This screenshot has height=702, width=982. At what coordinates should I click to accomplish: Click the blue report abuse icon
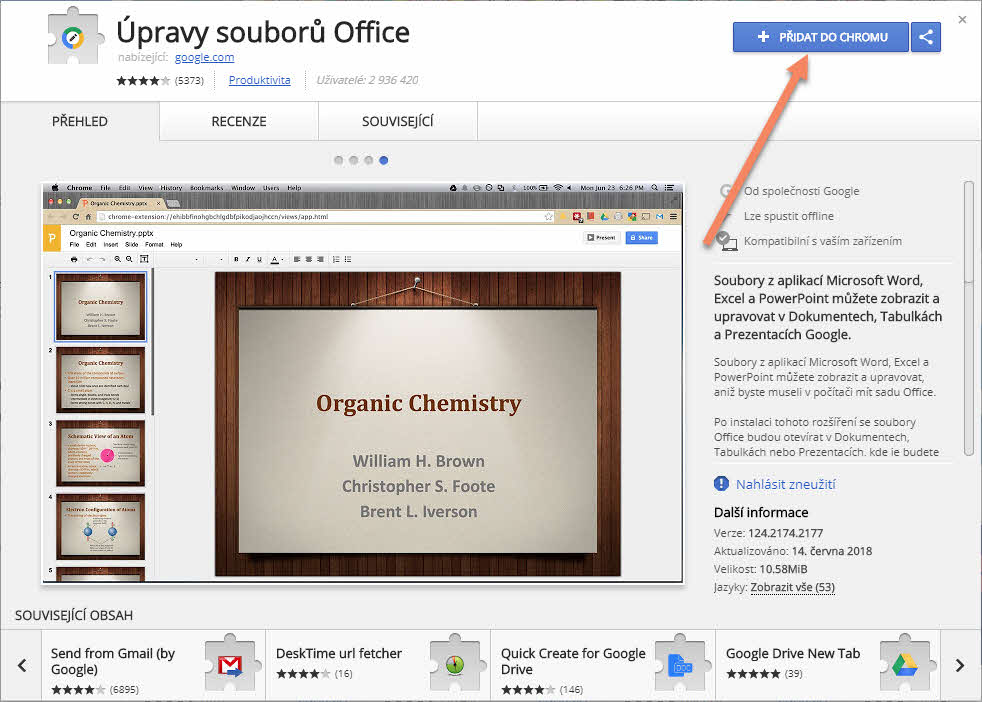721,483
